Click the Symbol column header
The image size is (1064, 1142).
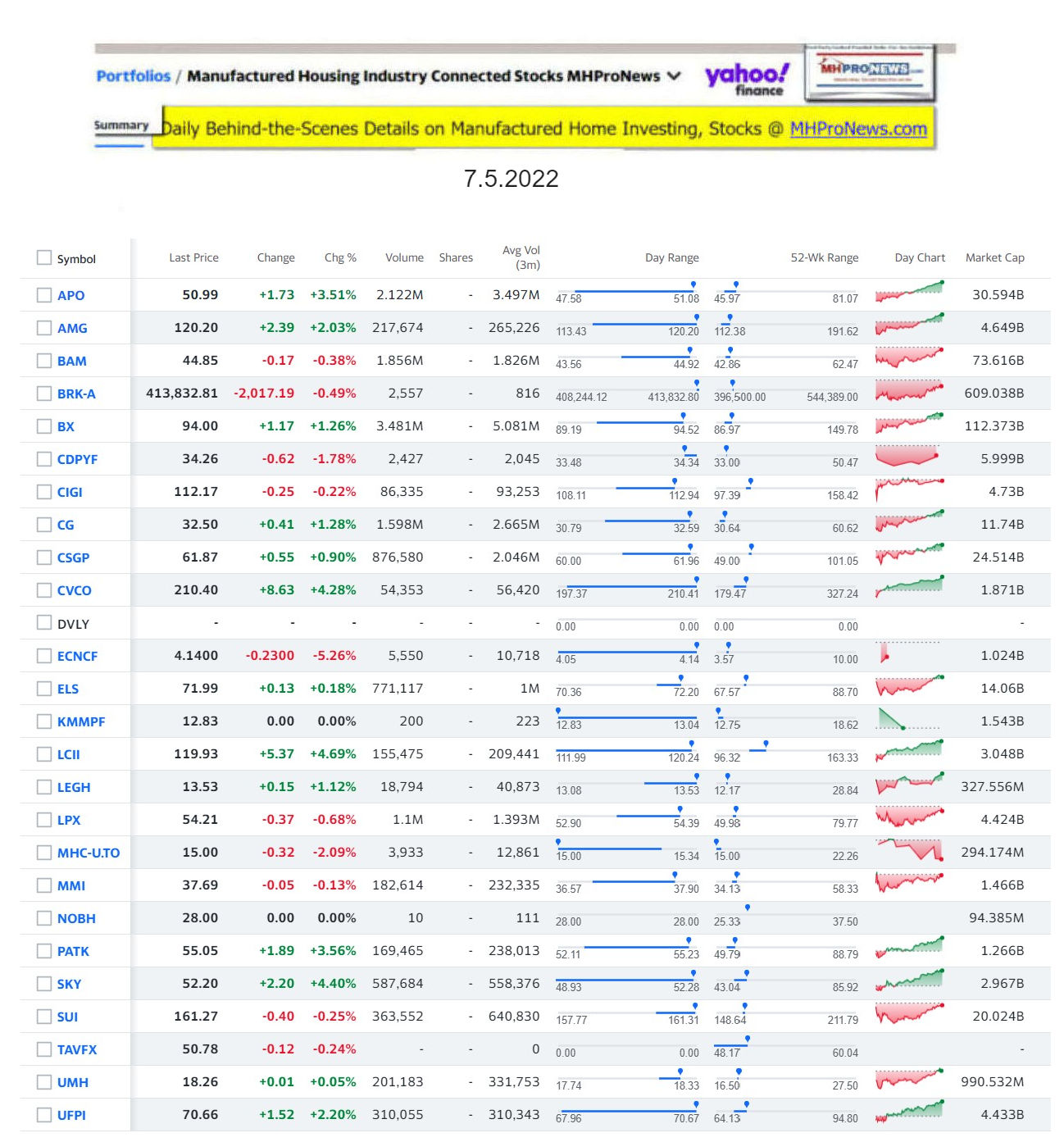76,259
